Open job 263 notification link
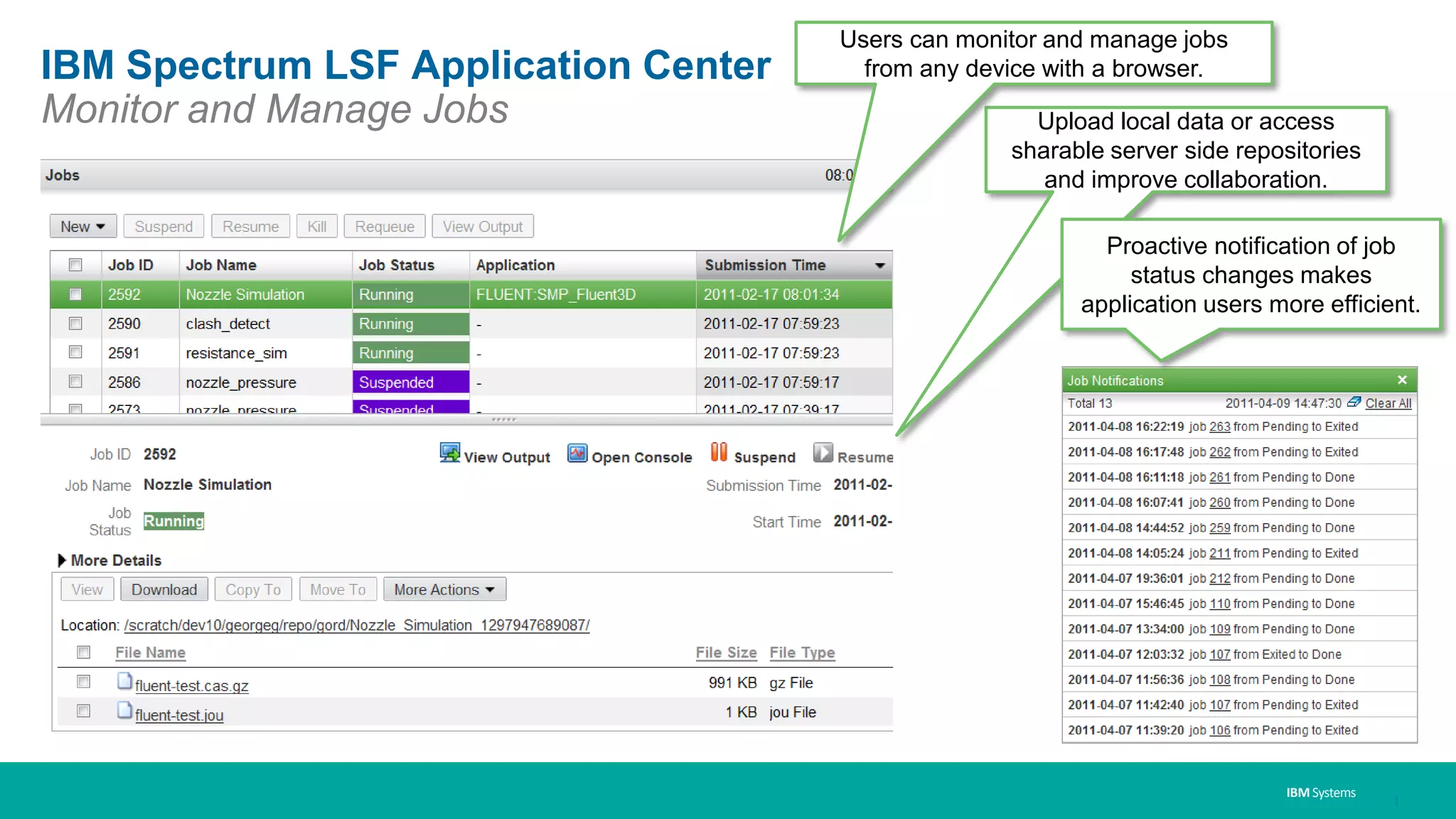The height and width of the screenshot is (819, 1456). tap(1220, 427)
